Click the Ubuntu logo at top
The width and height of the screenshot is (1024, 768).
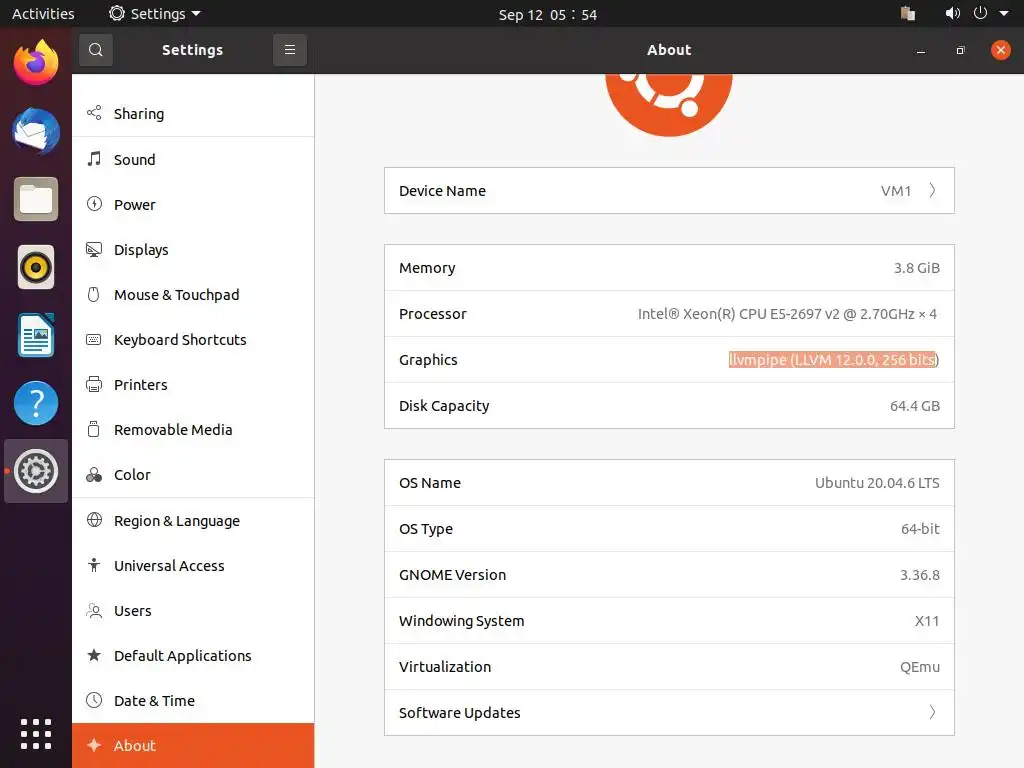pos(669,105)
